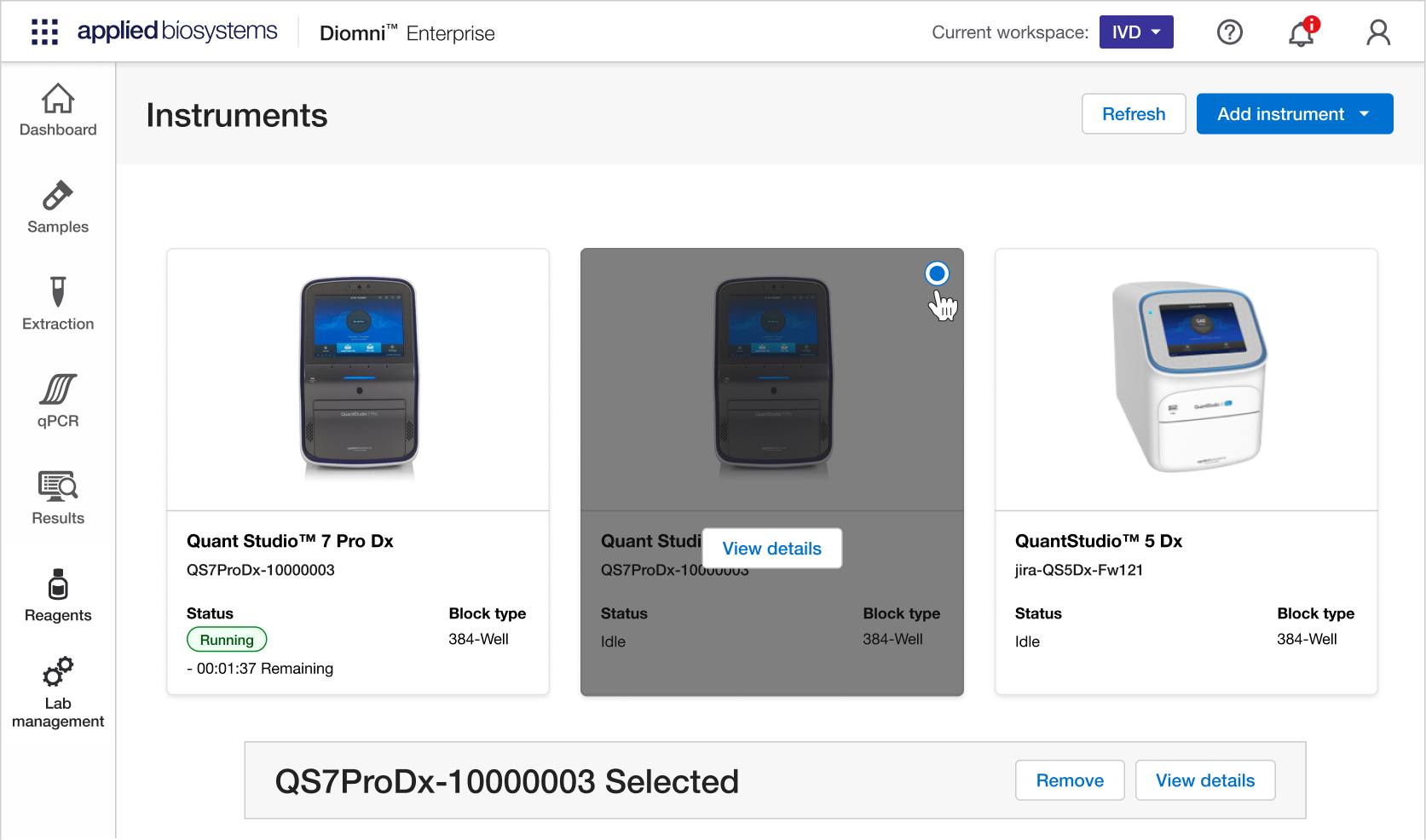Click QS7ProDx-10000003 on the running card
The image size is (1426, 840).
pyautogui.click(x=261, y=570)
